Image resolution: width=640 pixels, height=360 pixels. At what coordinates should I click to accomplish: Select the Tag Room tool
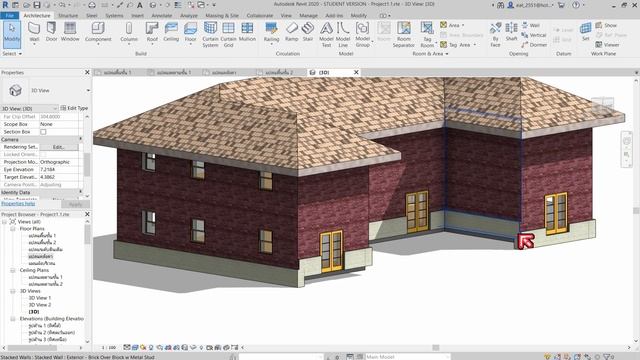tap(427, 35)
